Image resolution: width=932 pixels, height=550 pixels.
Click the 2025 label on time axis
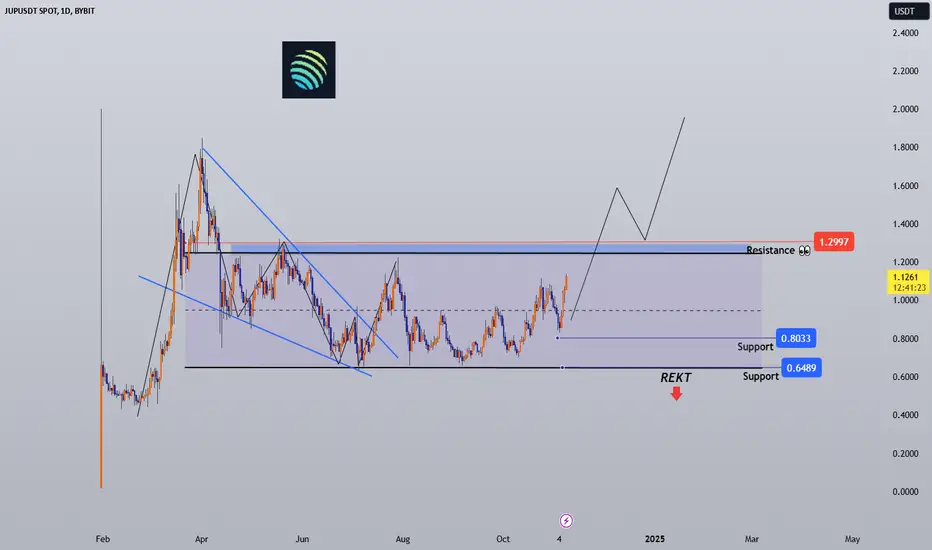click(655, 539)
